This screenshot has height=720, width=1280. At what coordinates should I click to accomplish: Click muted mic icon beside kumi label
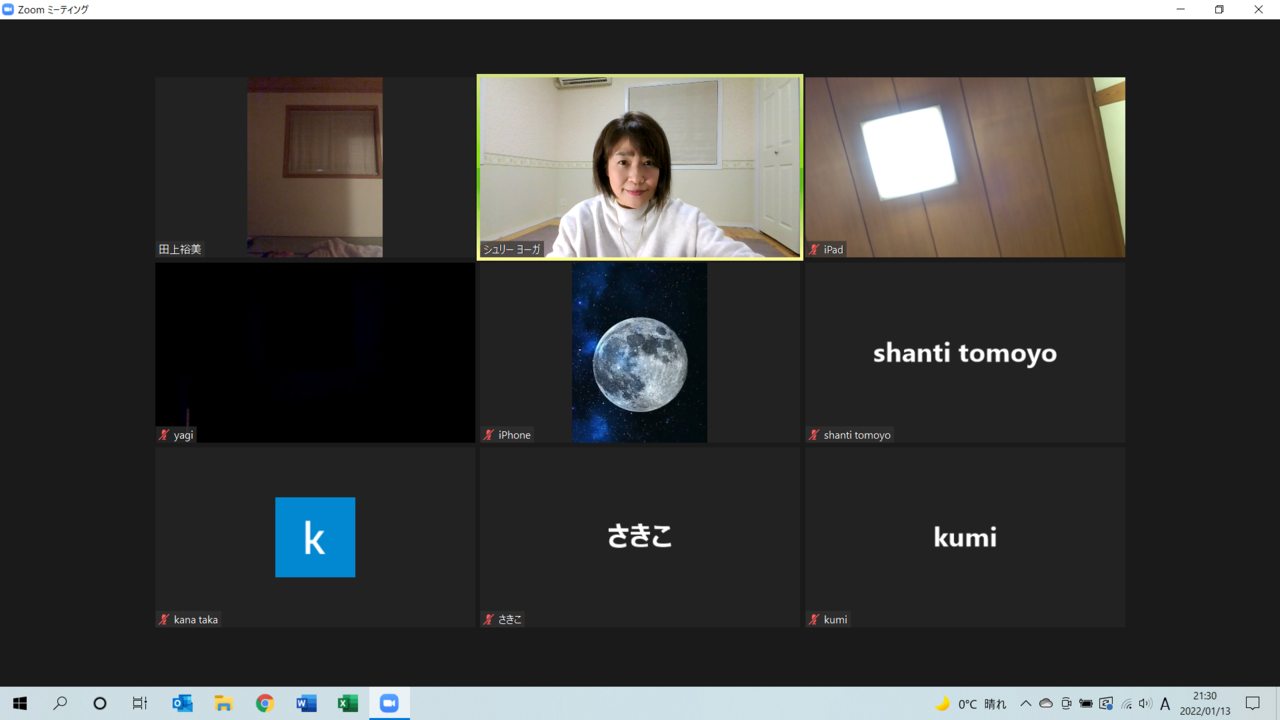pos(814,620)
